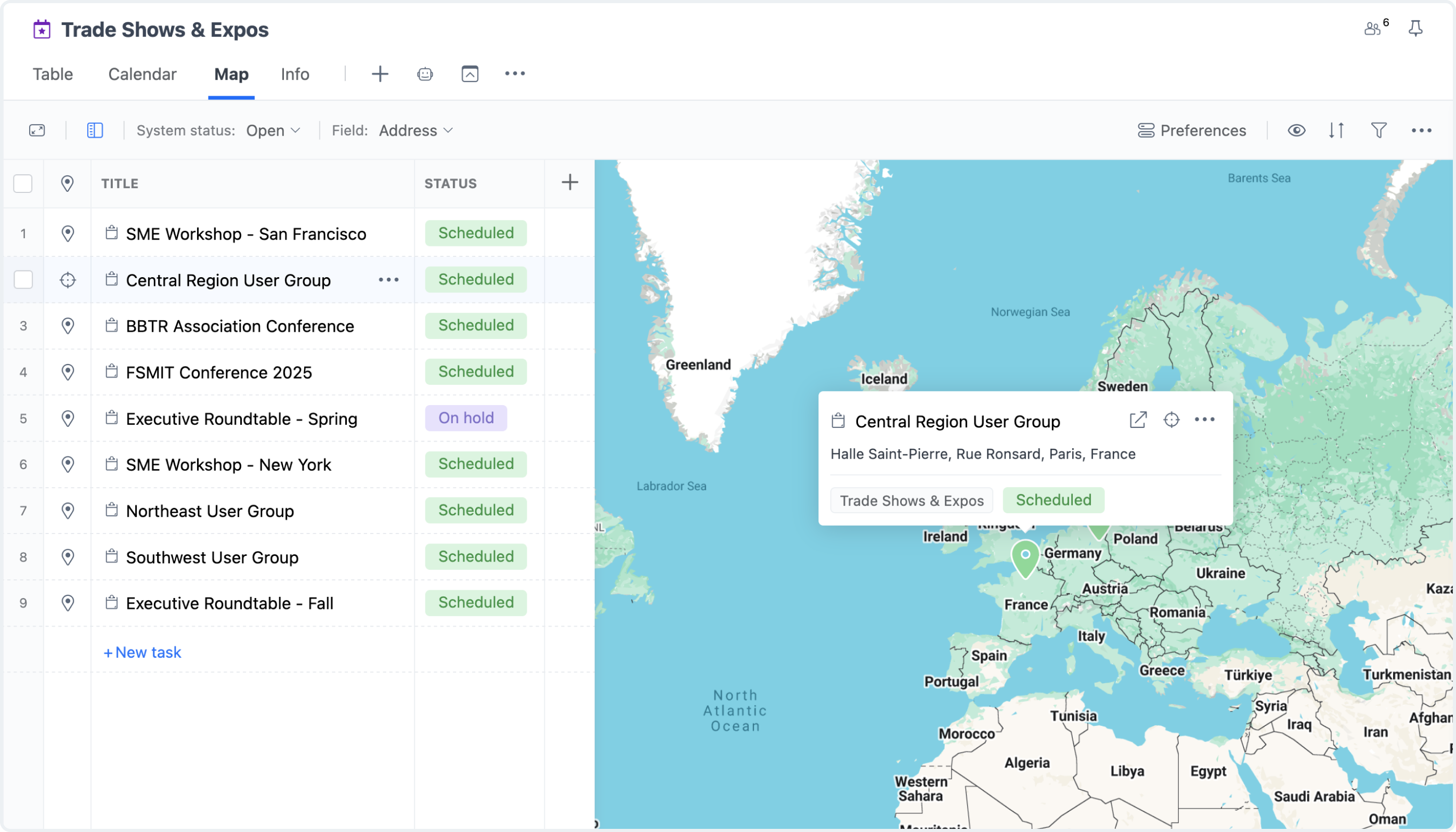Open SME Workshop - San Francisco task

pos(246,233)
